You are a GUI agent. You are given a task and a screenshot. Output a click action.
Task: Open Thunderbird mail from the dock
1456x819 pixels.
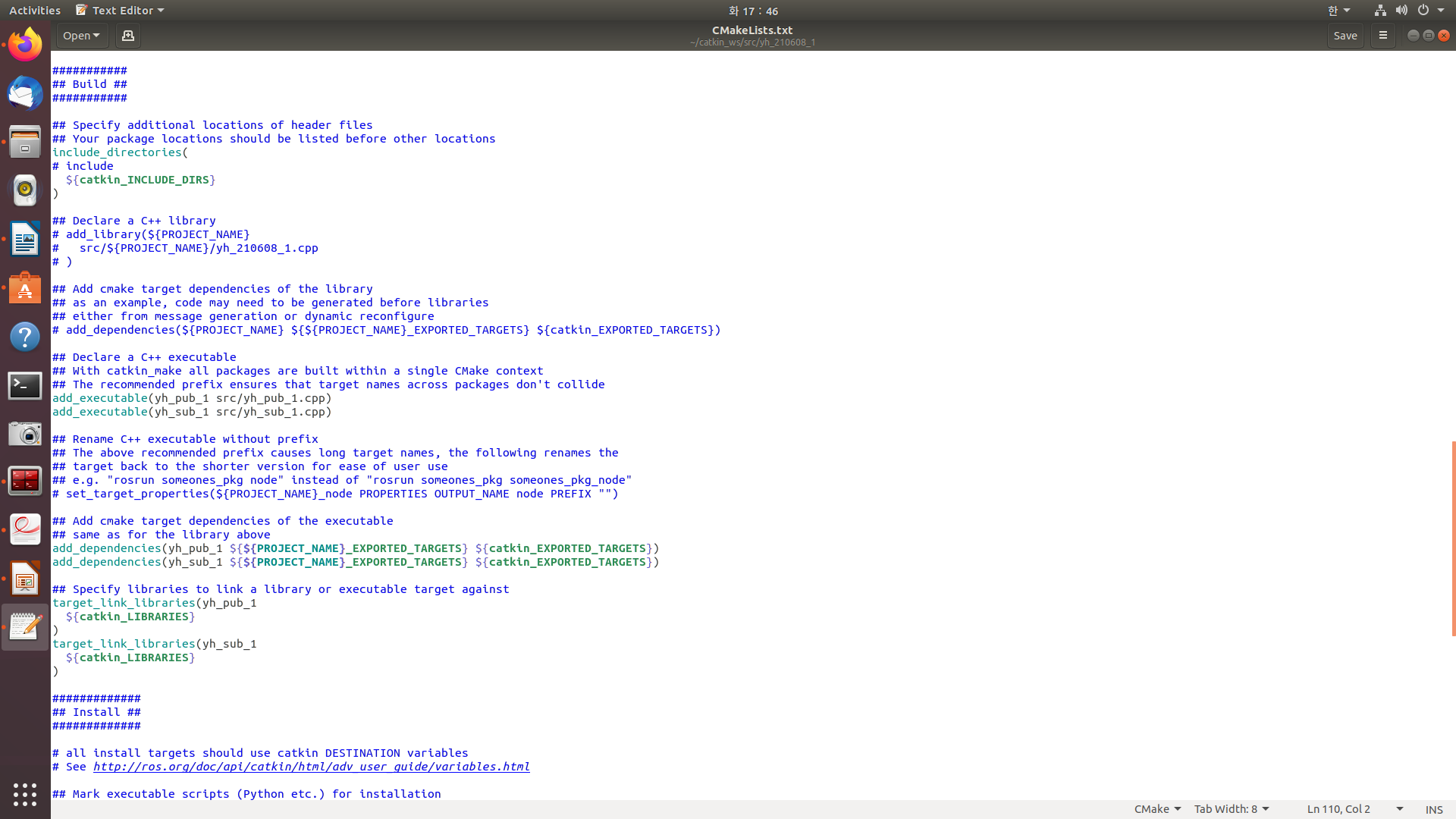25,94
